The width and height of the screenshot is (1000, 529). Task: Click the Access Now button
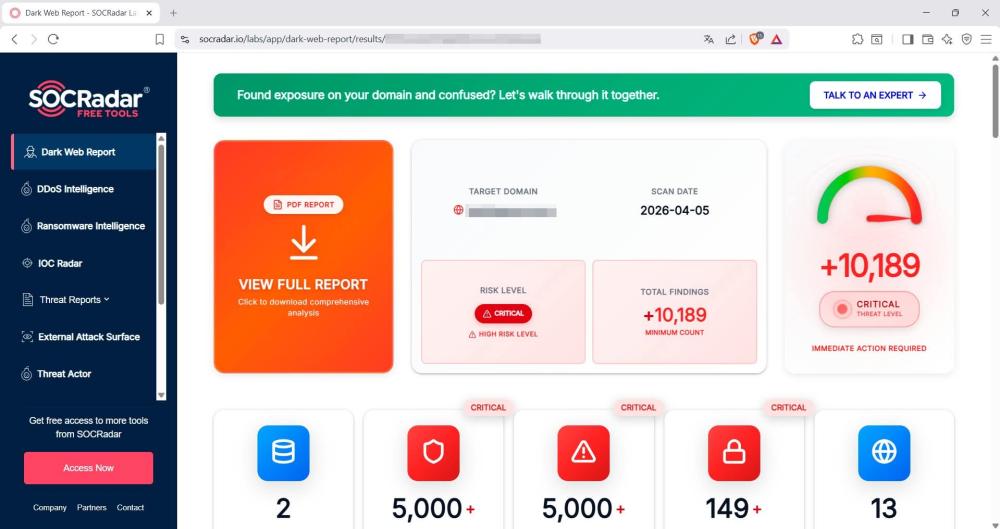(x=89, y=468)
